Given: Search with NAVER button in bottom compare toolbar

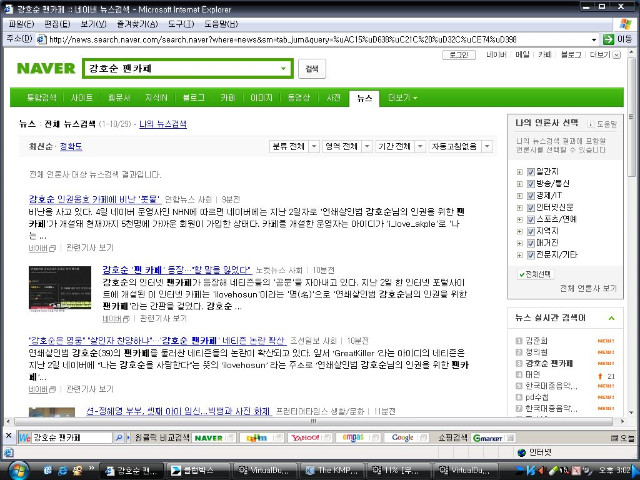Looking at the screenshot, I should click(x=208, y=438).
